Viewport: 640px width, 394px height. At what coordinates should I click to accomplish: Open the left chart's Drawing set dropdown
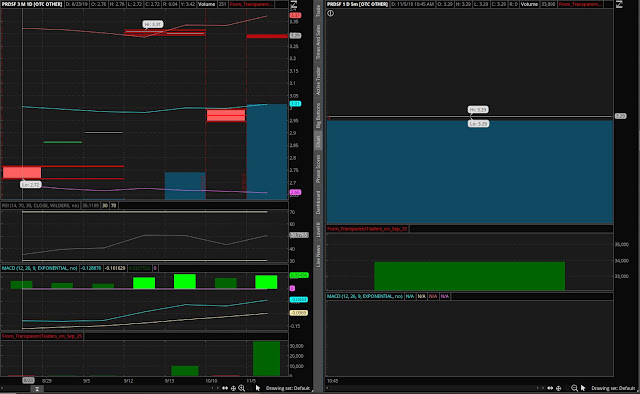[288, 388]
